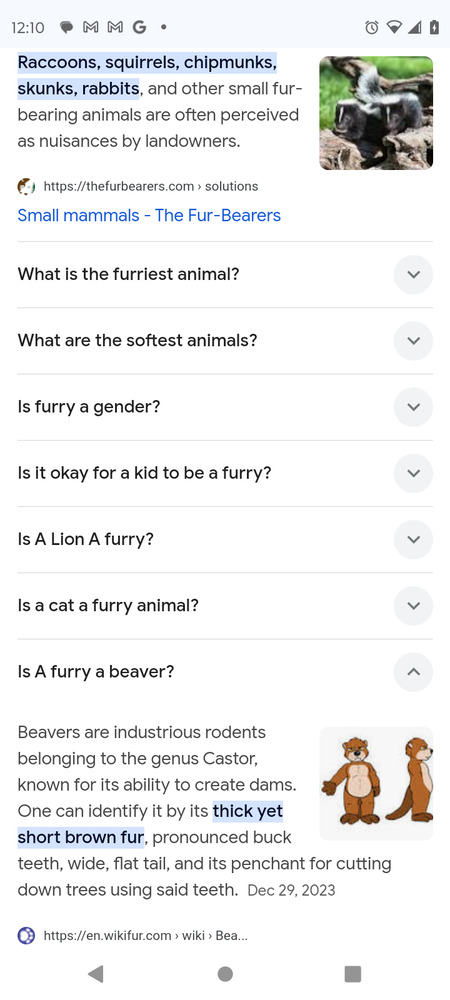Tap the Android back navigation button

(x=96, y=973)
